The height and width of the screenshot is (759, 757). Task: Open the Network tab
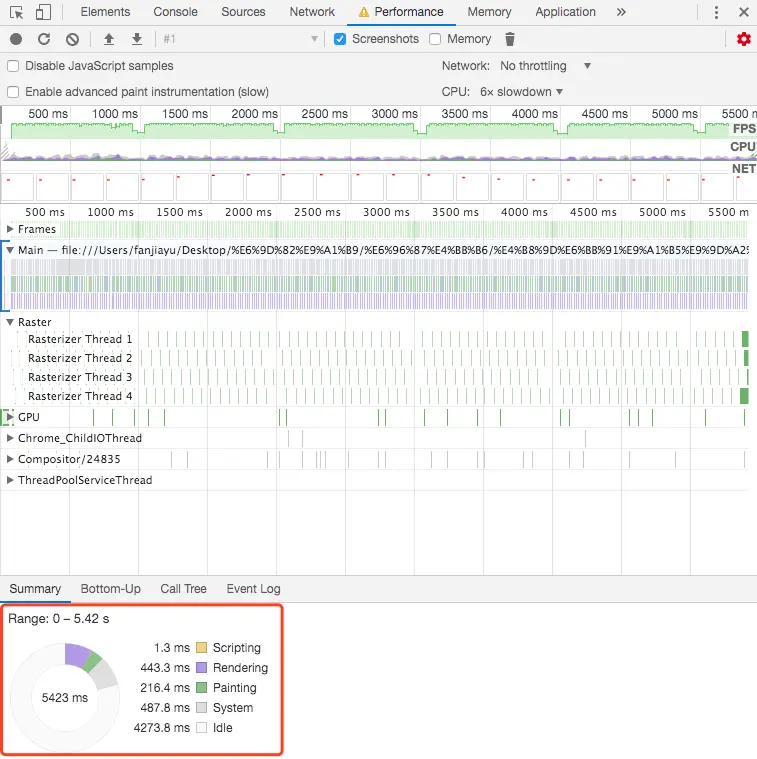(x=312, y=12)
